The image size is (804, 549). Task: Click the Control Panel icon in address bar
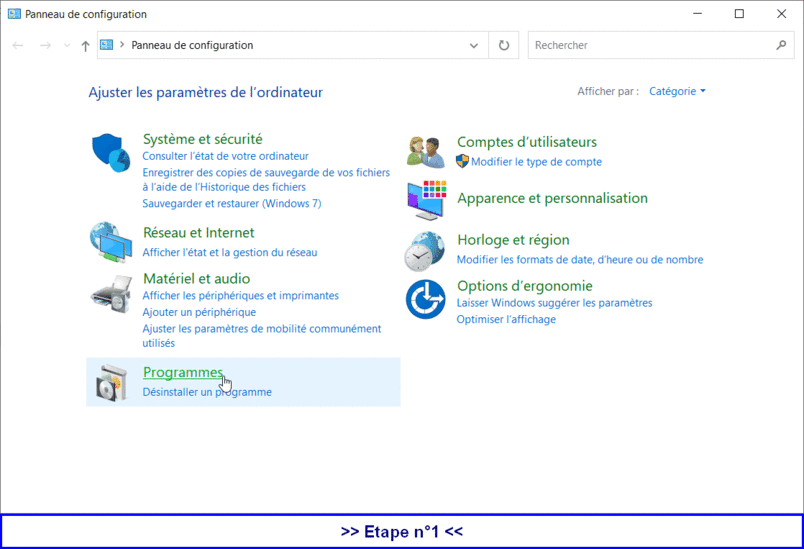pos(106,45)
